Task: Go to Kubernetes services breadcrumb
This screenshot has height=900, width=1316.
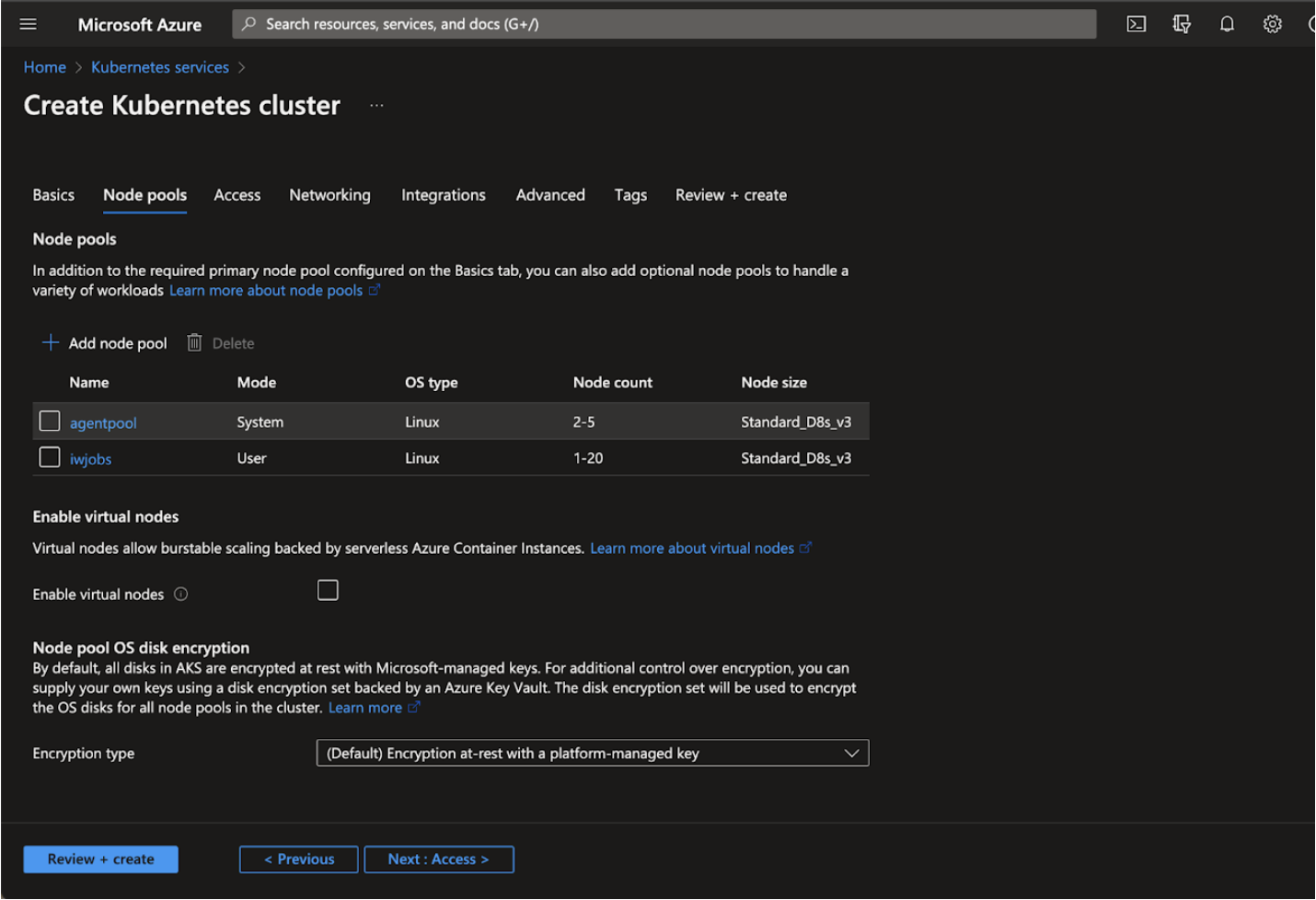Action: [x=160, y=67]
